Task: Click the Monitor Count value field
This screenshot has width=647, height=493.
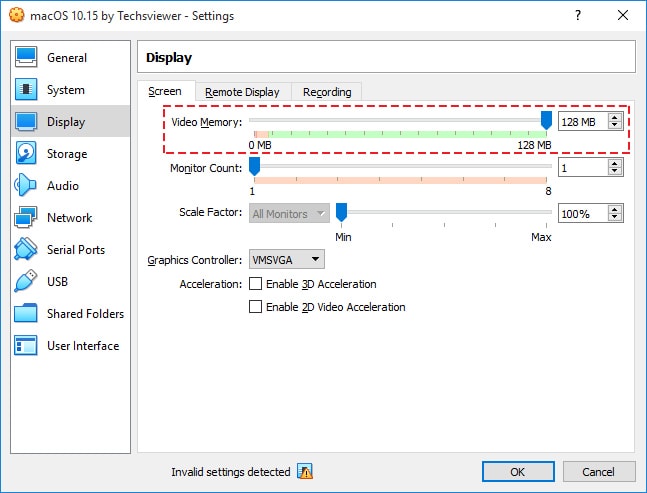Action: pos(583,167)
